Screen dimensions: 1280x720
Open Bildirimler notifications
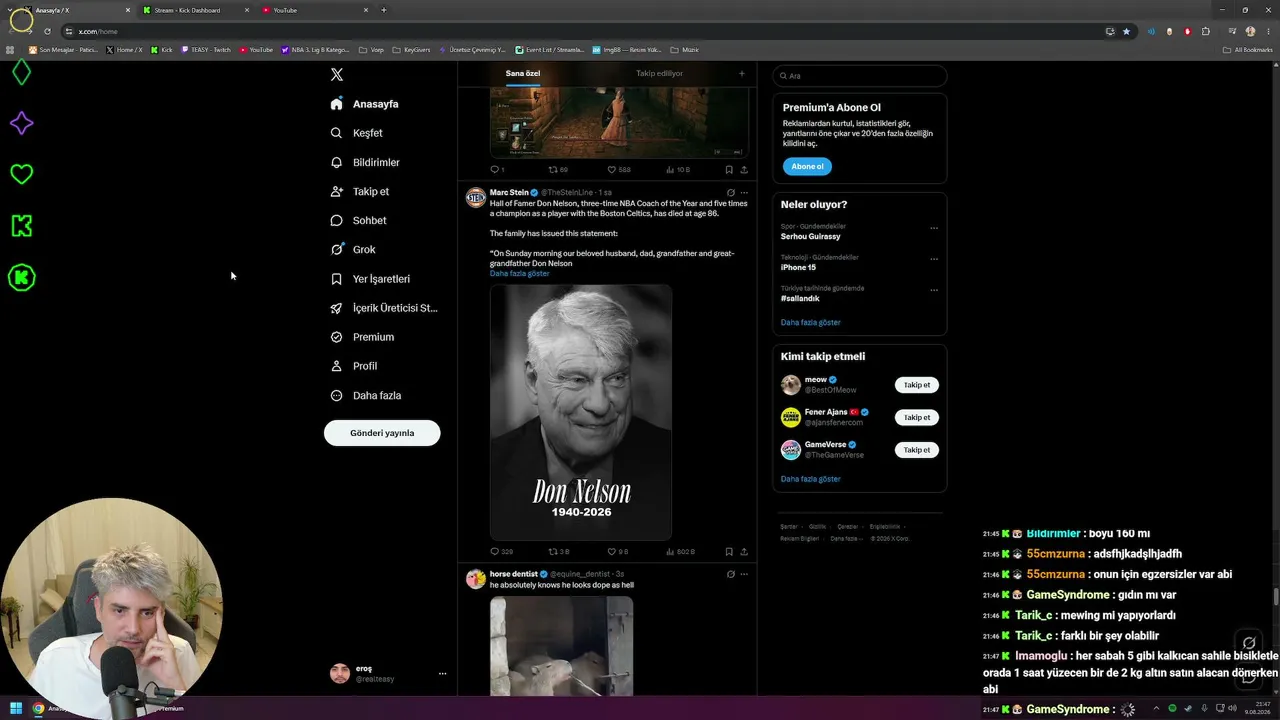click(x=365, y=162)
